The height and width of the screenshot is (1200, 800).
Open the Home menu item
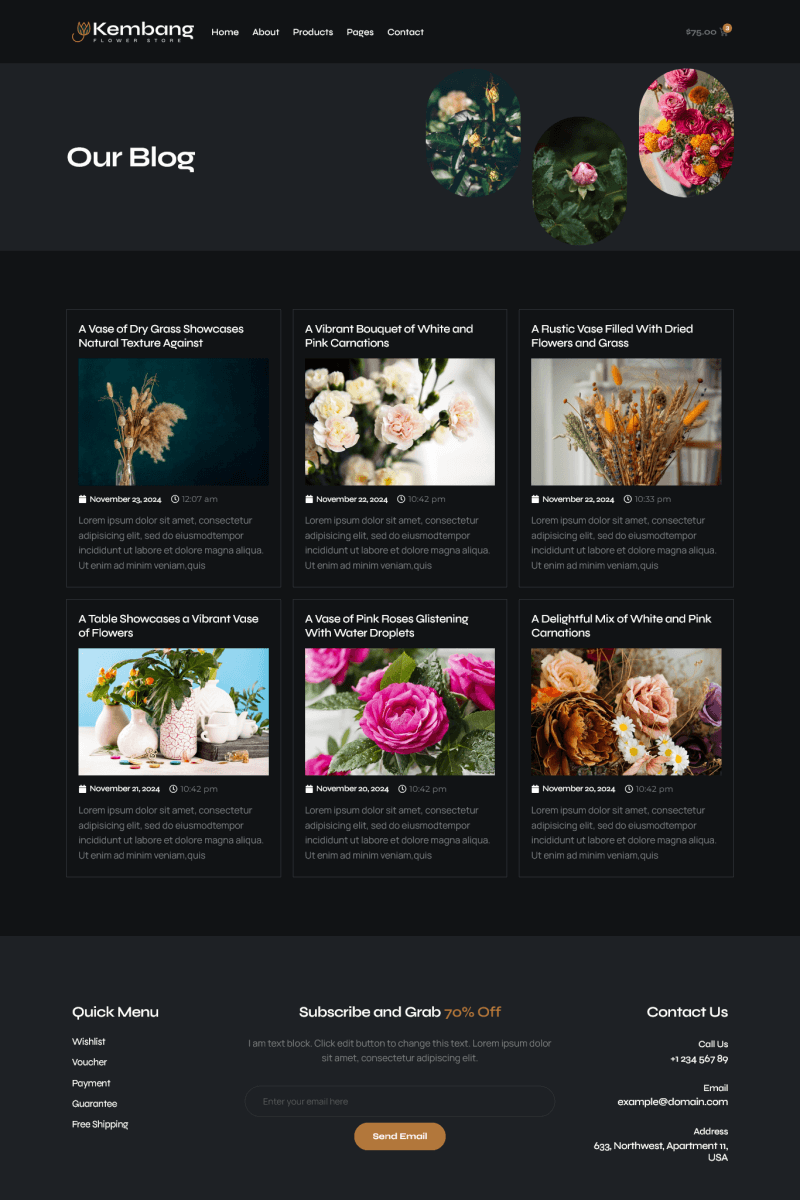click(225, 32)
